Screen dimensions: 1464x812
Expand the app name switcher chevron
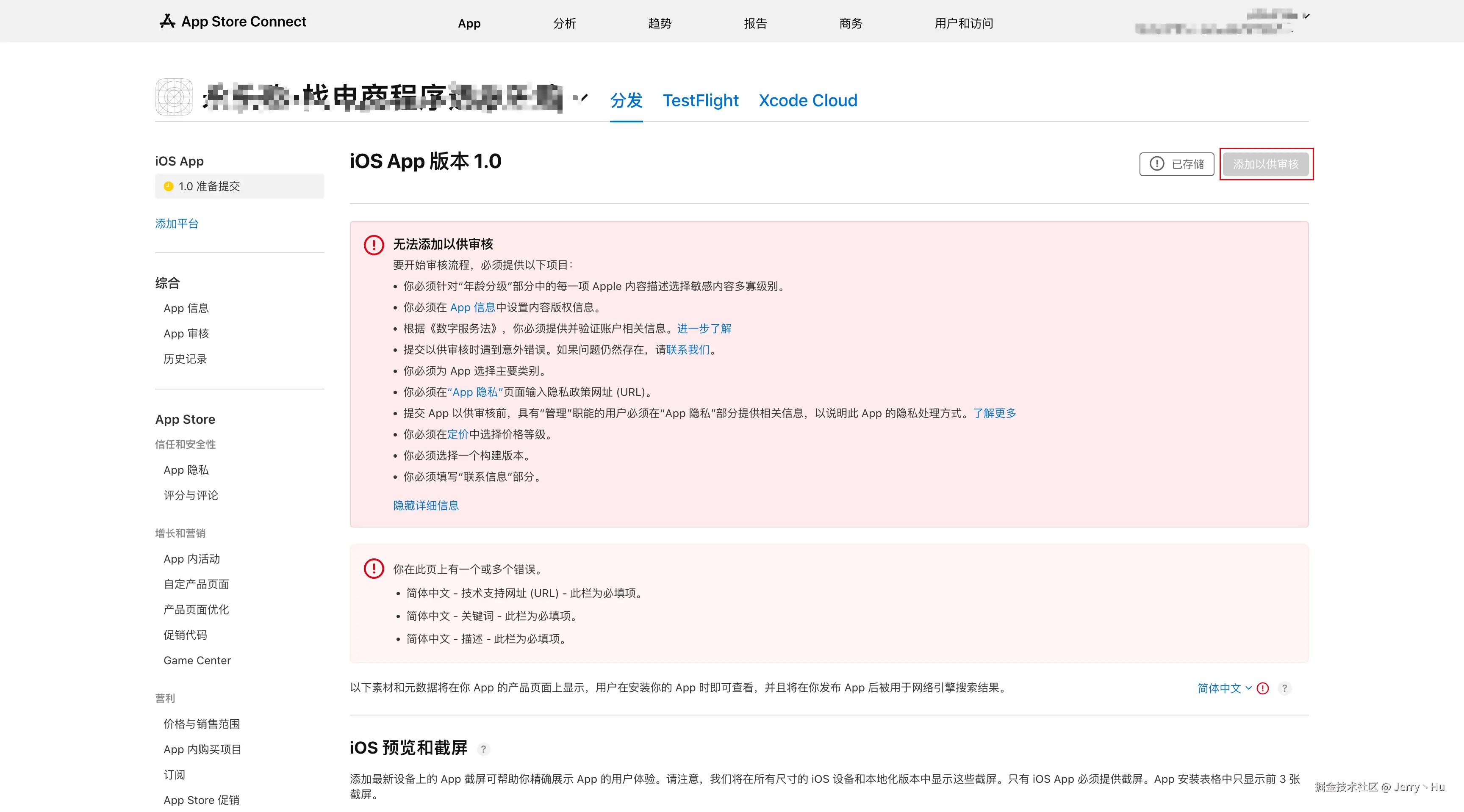(x=582, y=98)
